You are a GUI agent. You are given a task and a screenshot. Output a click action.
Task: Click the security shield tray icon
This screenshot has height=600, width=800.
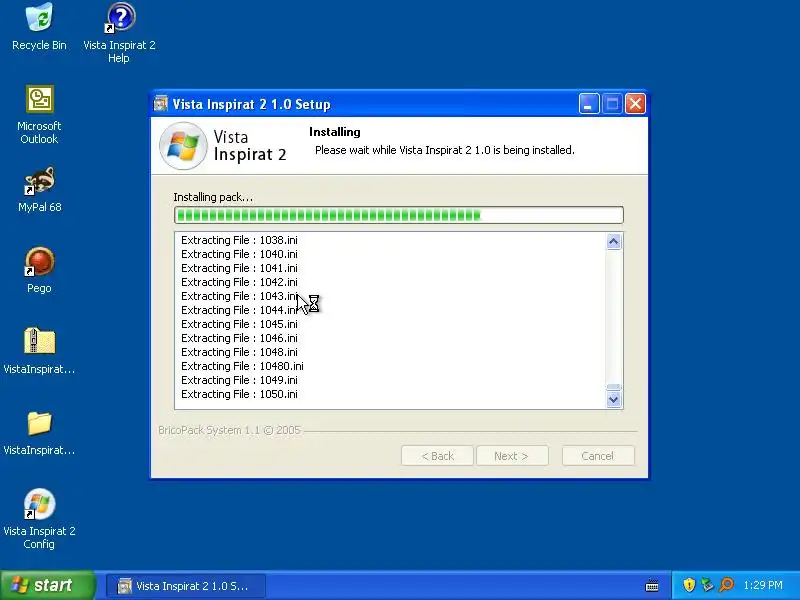pos(689,585)
